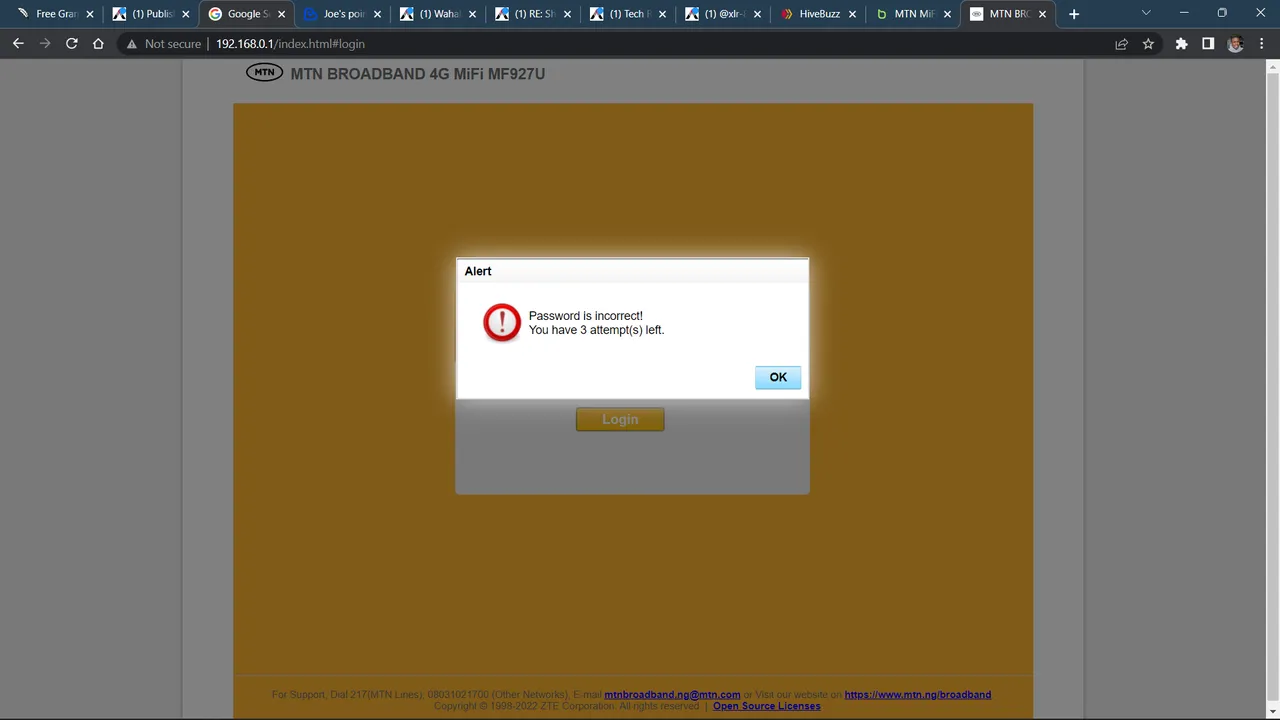Toggle the browser side panel icon
Viewport: 1280px width, 720px height.
(x=1208, y=44)
